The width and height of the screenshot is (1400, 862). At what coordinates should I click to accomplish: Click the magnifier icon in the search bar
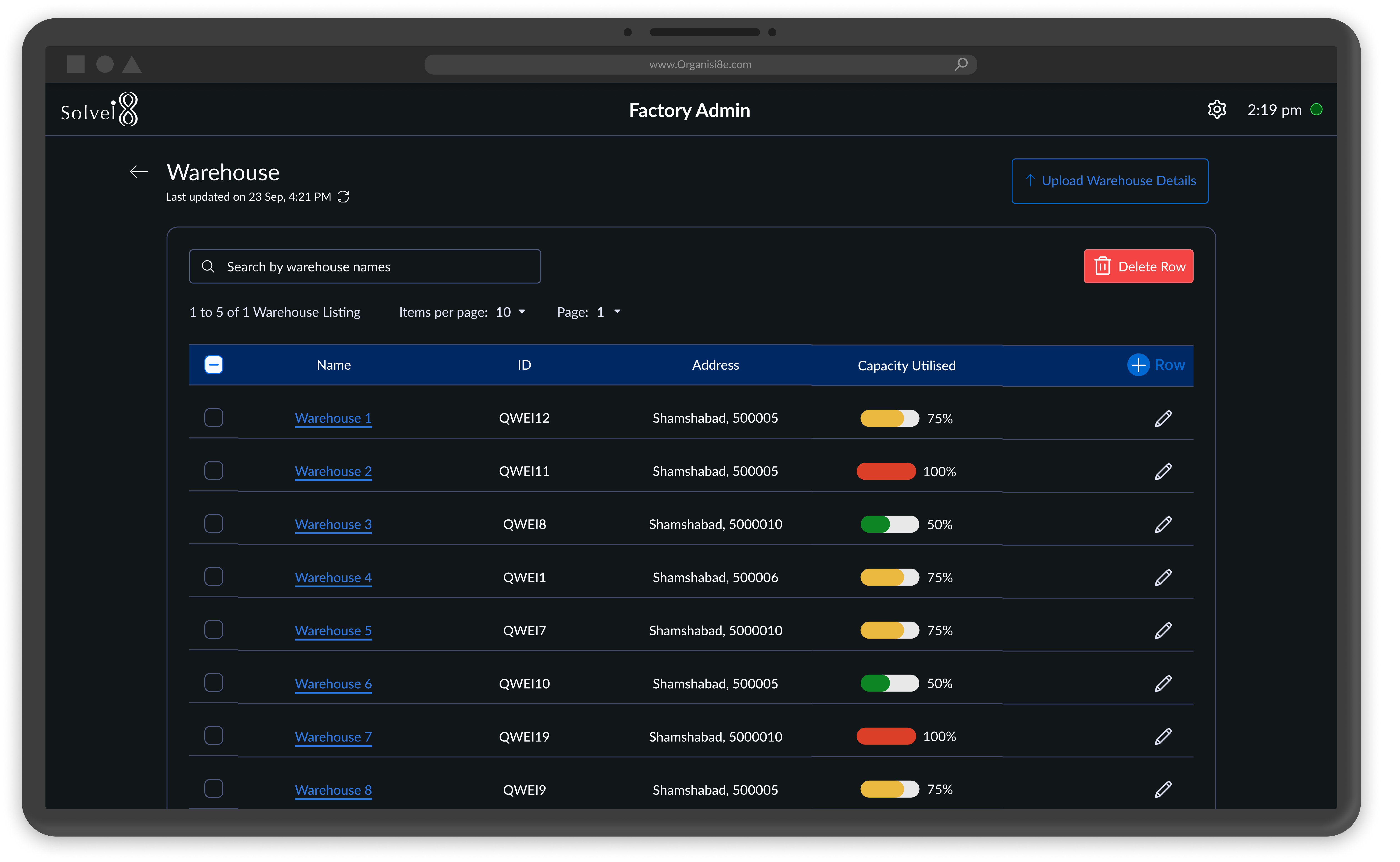(x=209, y=266)
